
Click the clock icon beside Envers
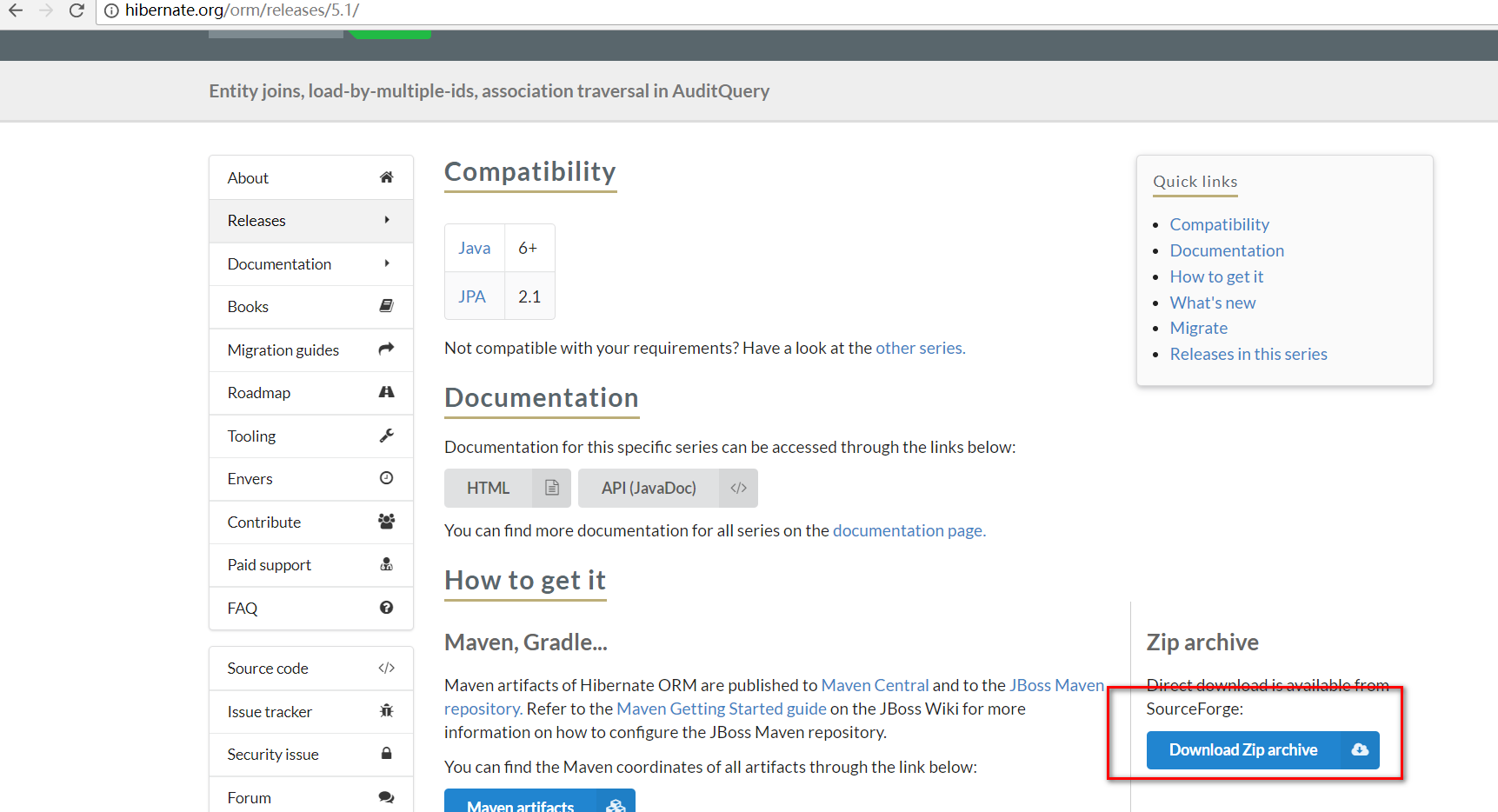[387, 478]
